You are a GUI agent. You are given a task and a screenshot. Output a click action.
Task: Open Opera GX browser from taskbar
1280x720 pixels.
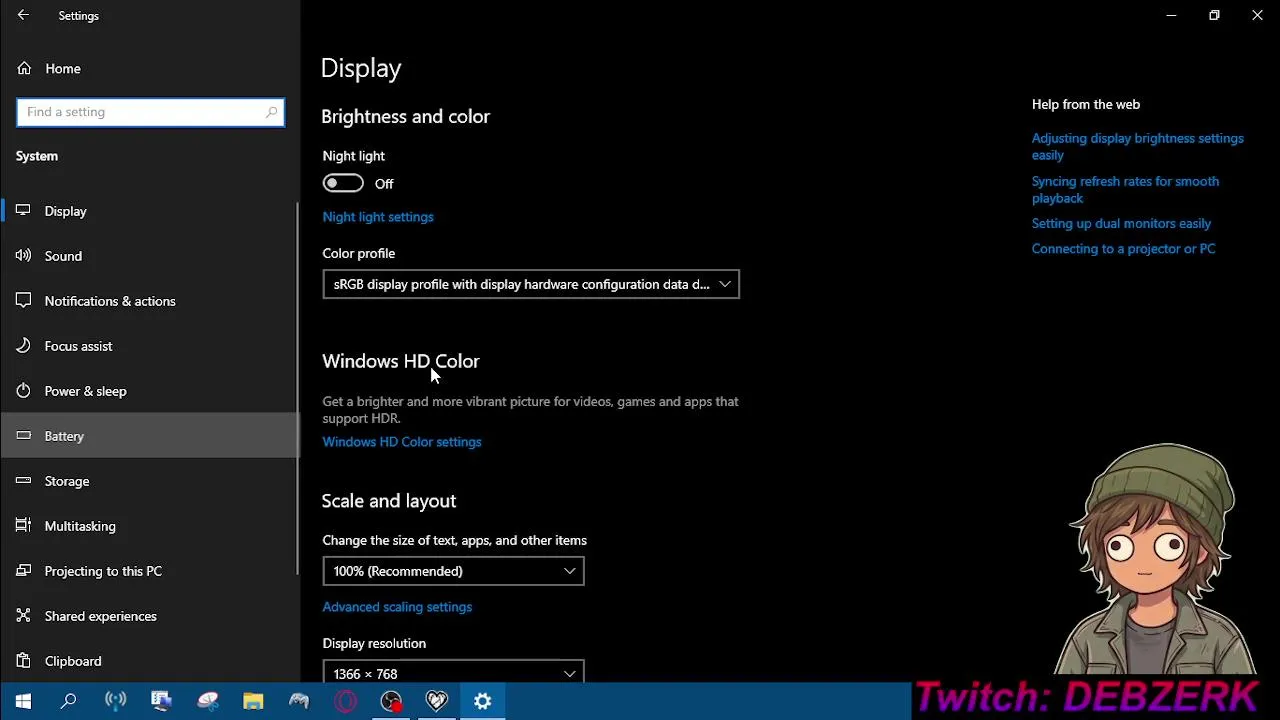[345, 702]
